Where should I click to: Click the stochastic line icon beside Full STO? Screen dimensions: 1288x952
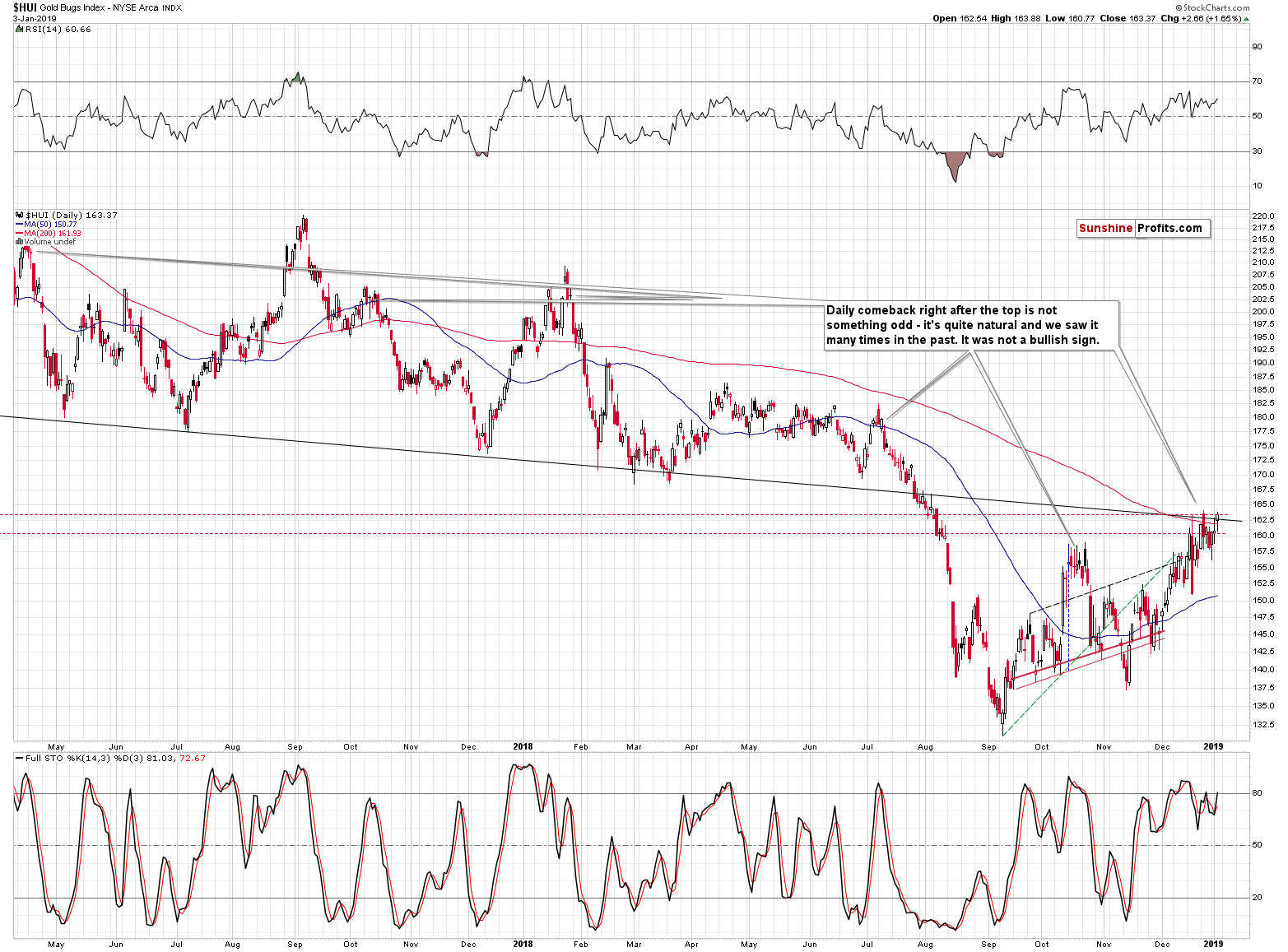coord(19,758)
